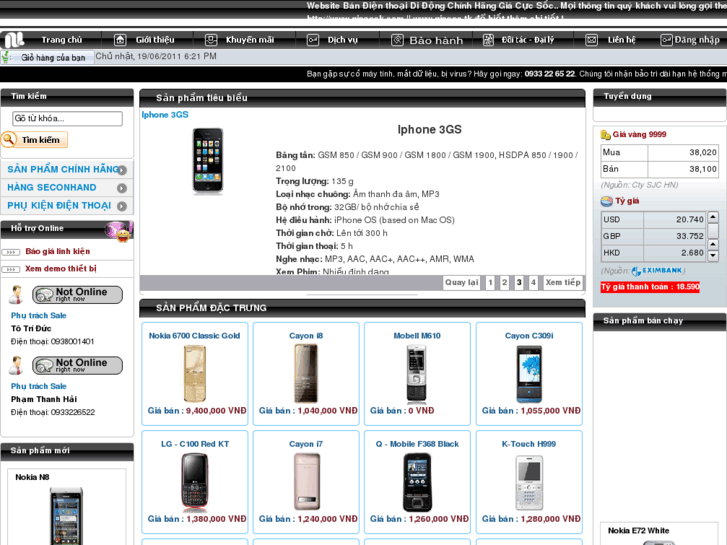Expand HÀNG SECONHAND category arrow
Screen dimensions: 727x545
coord(122,188)
